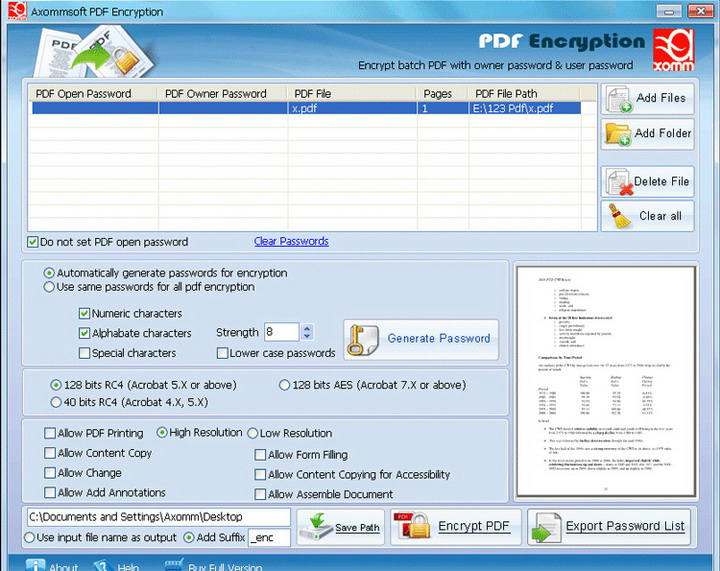Select High Resolution printing
Viewport: 720px width, 571px height.
[x=162, y=432]
